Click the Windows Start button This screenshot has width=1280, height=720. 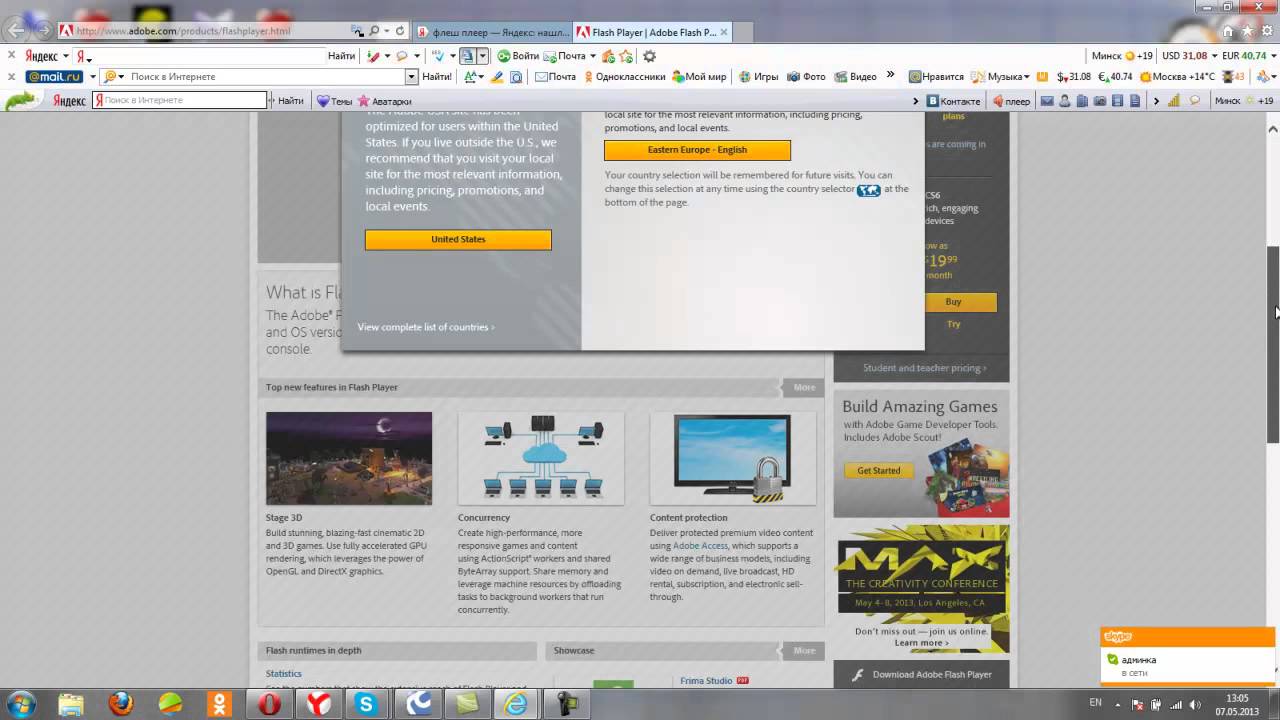(x=22, y=704)
